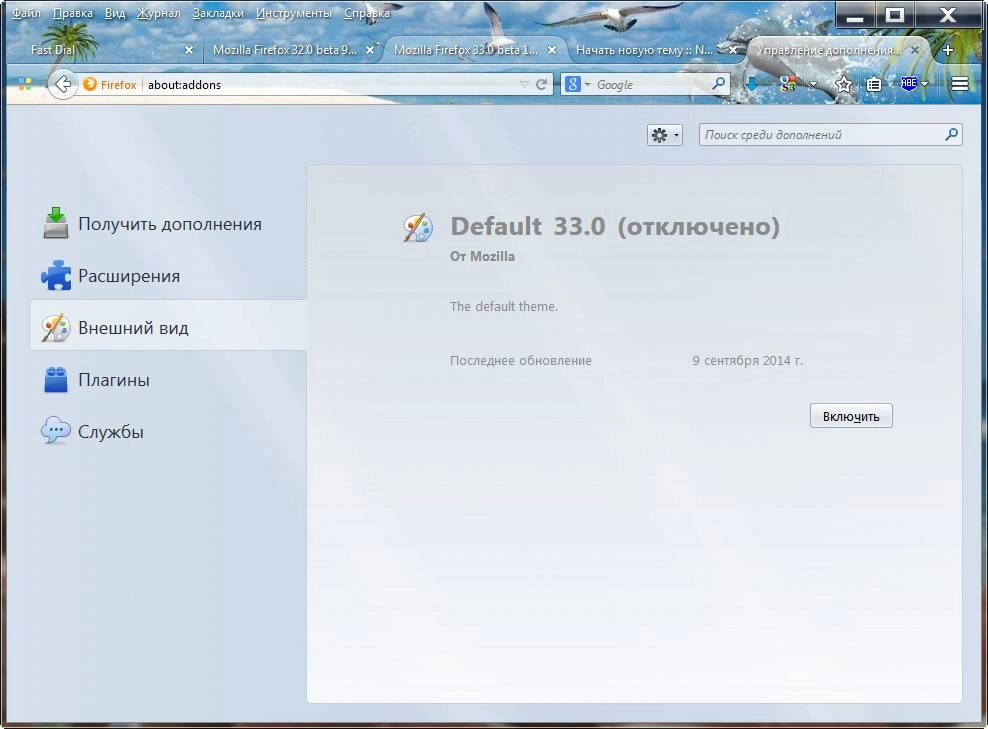Open the Вид menu
Image resolution: width=988 pixels, height=729 pixels.
[115, 13]
